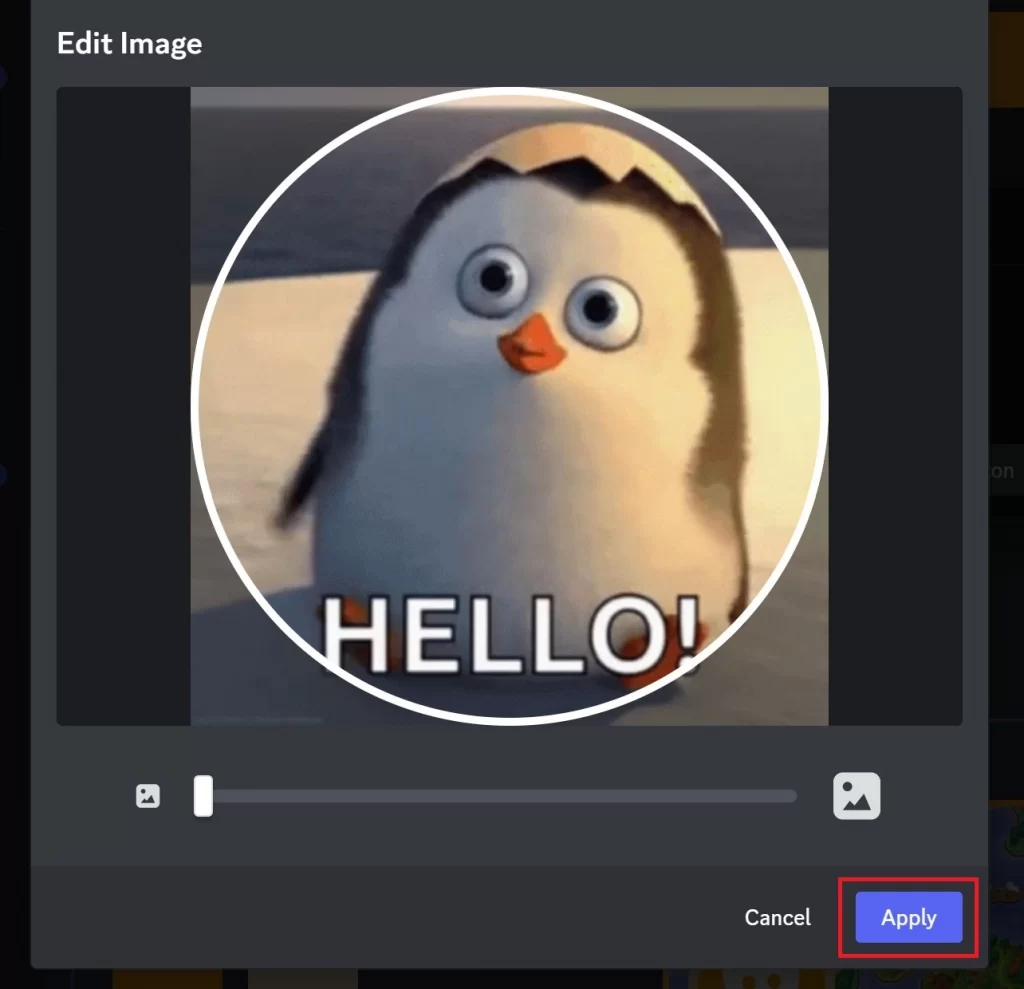Click the large image zoom-in icon

856,796
